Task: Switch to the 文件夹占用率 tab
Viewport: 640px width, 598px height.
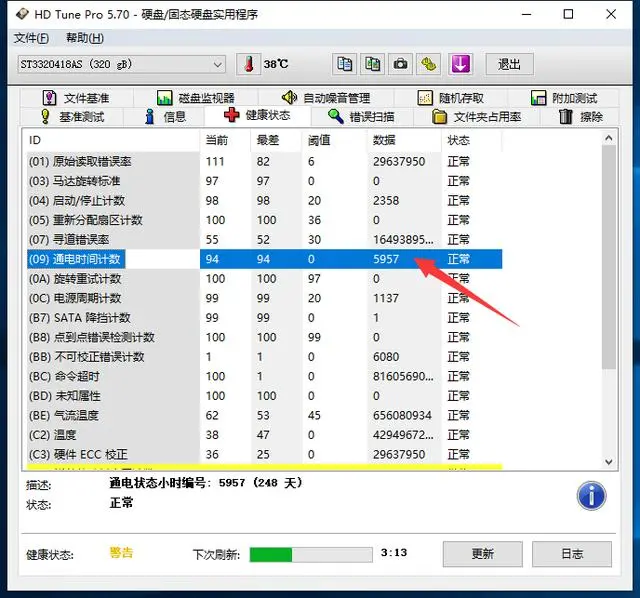Action: click(477, 117)
